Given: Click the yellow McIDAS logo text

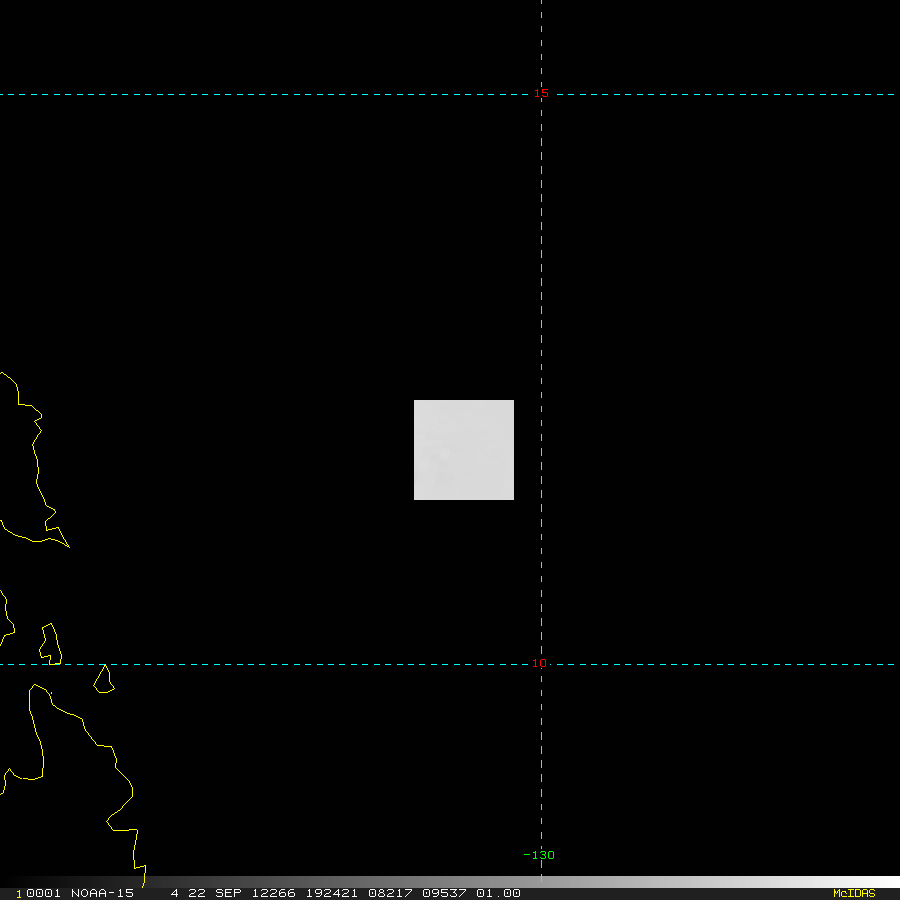Looking at the screenshot, I should tap(853, 893).
